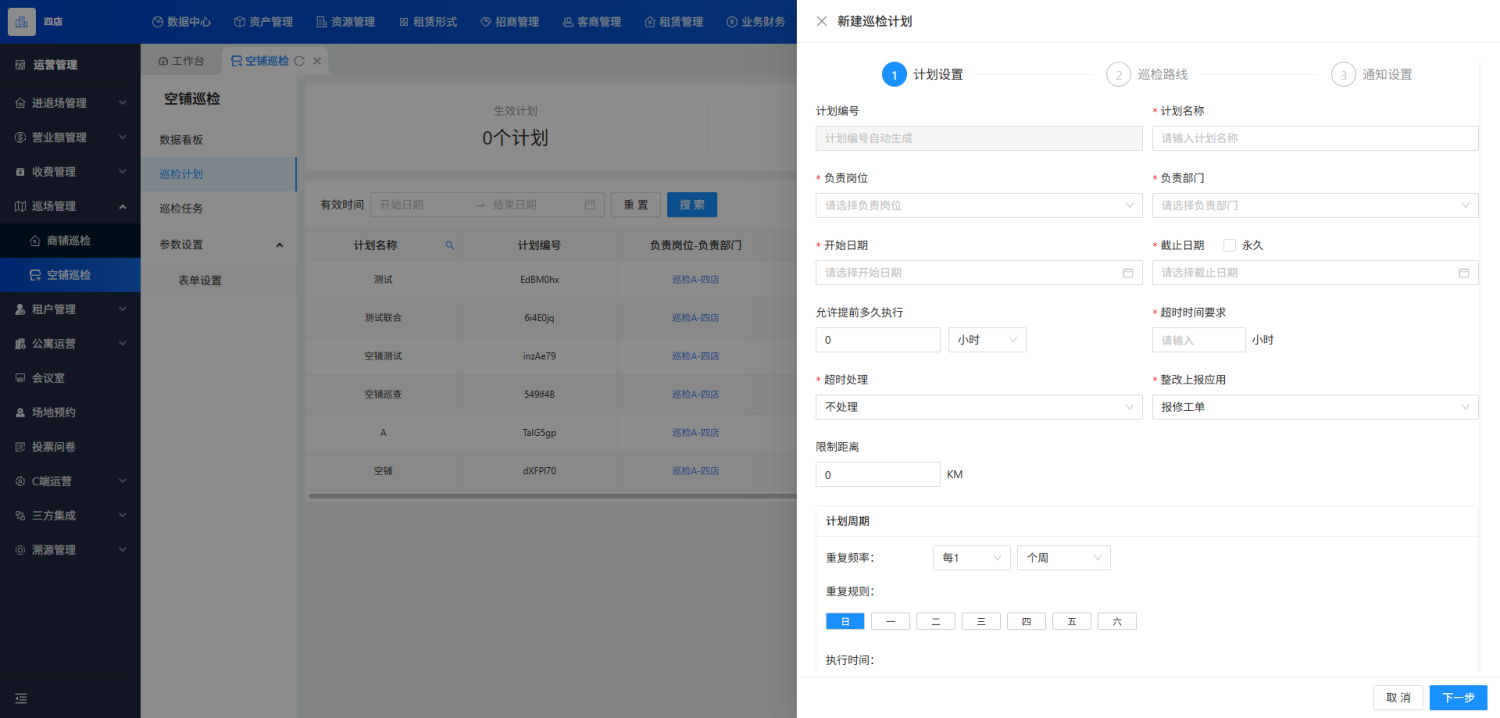Select 三 in the repeat rule days
Screen dimensions: 1500x718
[x=981, y=621]
